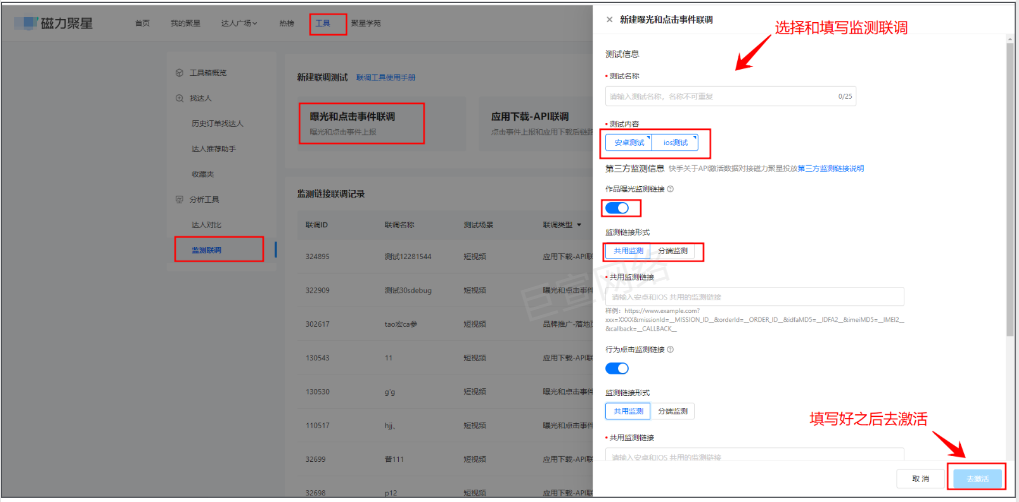Select the 应用下载-API联调 card
The image size is (1019, 502).
[x=536, y=123]
